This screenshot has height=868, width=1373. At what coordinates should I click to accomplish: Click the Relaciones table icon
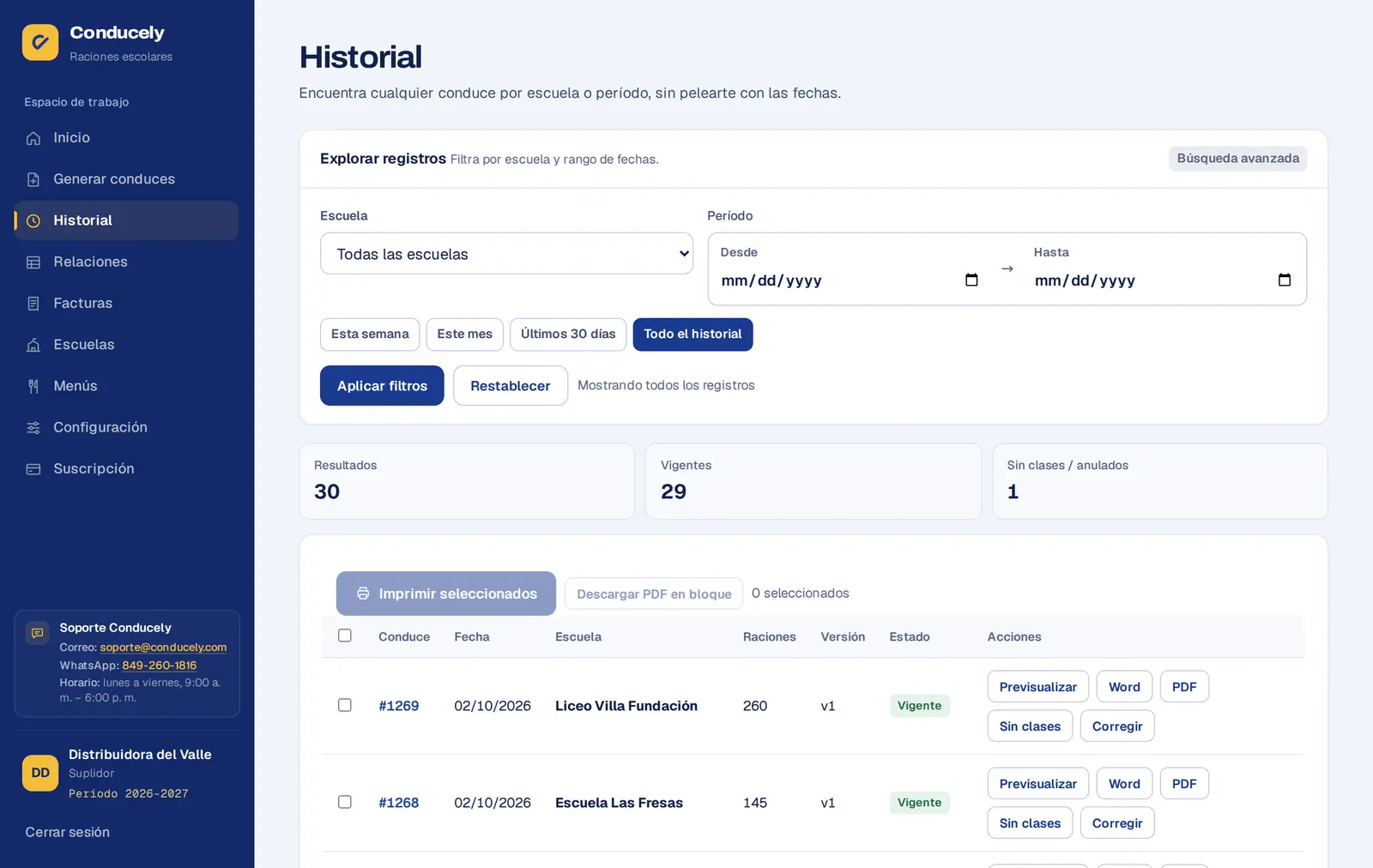click(33, 262)
